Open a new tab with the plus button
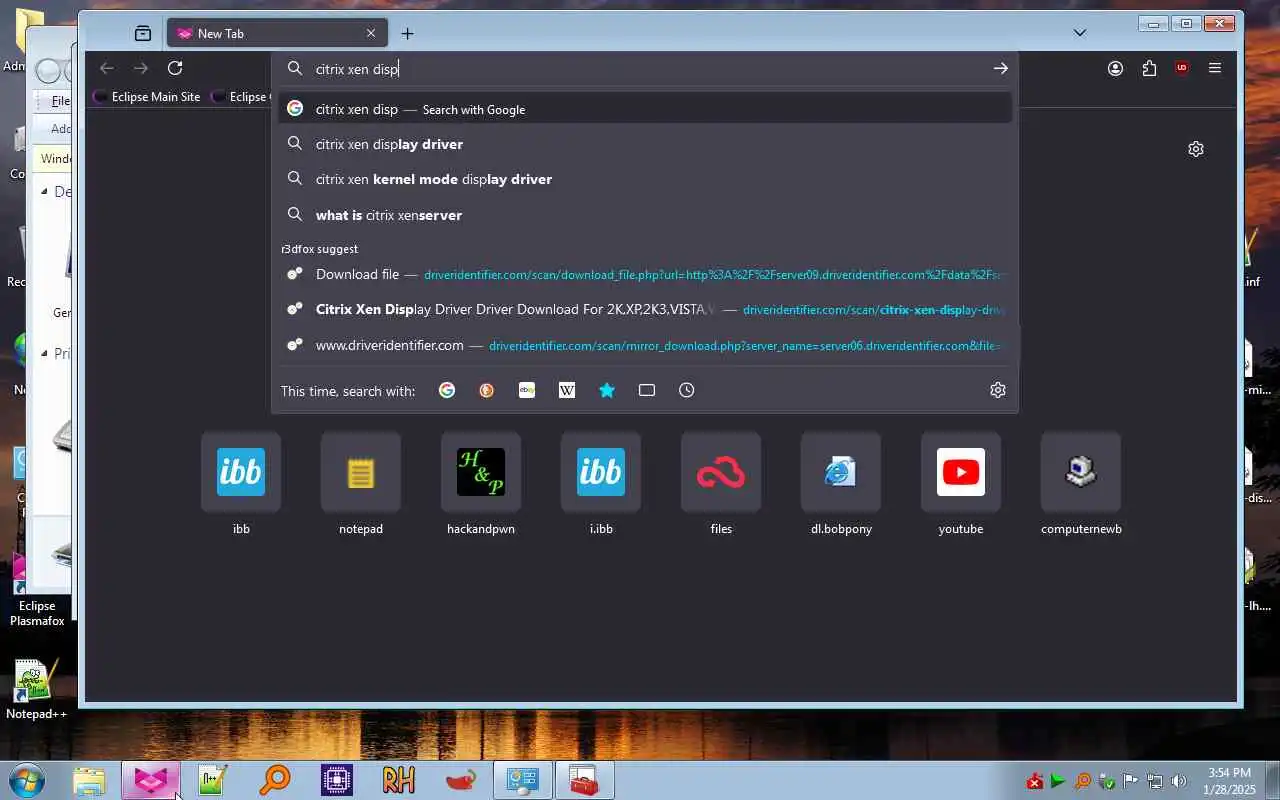 (x=407, y=33)
